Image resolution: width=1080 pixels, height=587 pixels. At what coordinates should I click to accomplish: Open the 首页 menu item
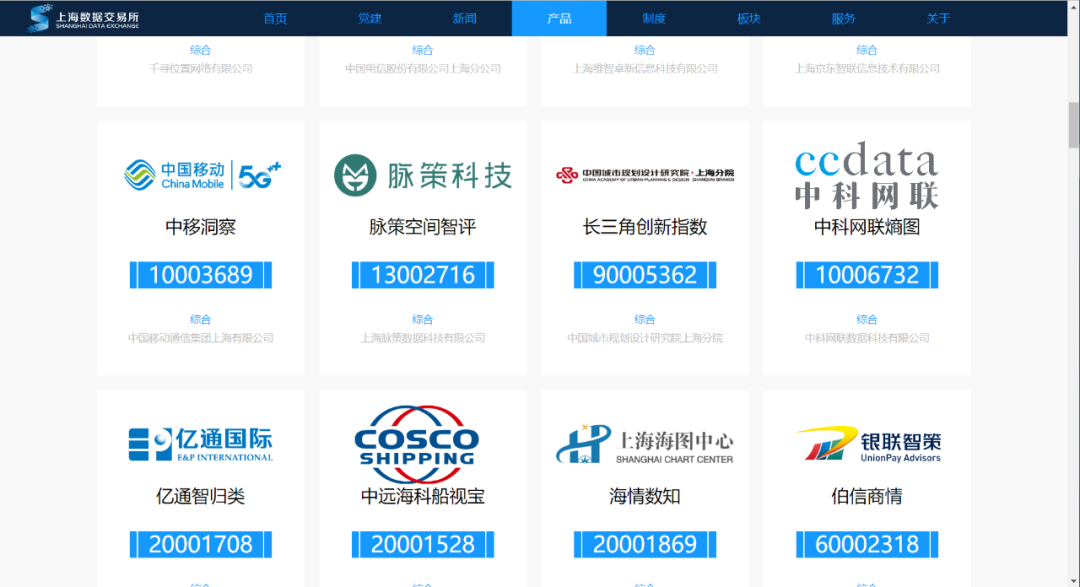pos(275,19)
